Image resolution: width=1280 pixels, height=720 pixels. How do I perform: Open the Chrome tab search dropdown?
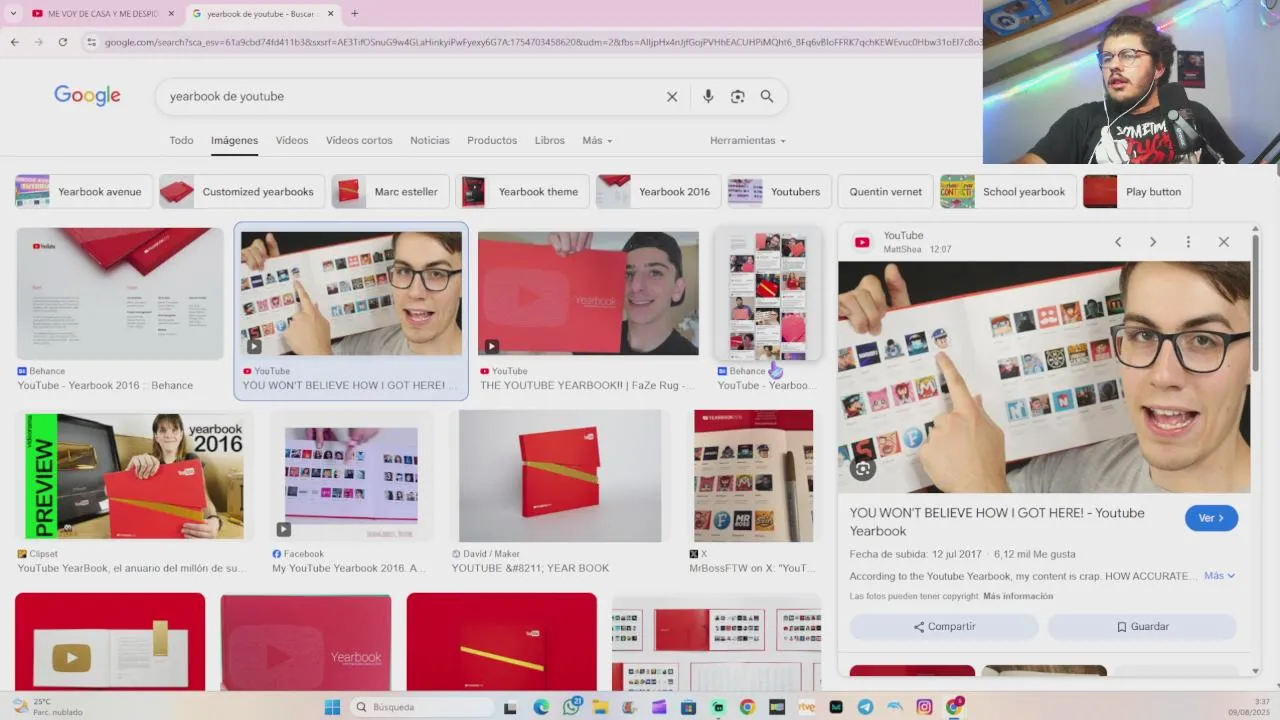(13, 14)
